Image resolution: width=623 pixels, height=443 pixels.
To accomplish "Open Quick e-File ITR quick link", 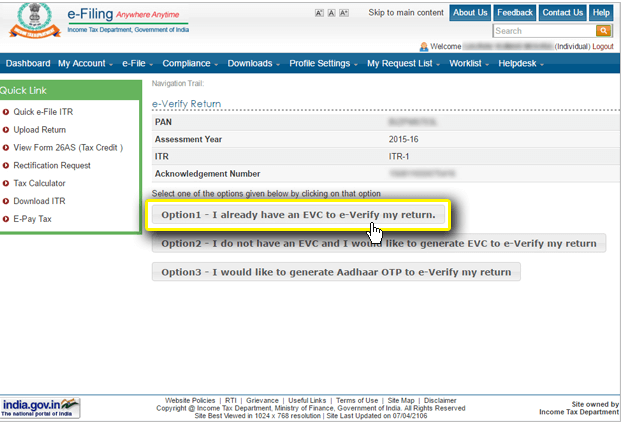I will pyautogui.click(x=43, y=112).
